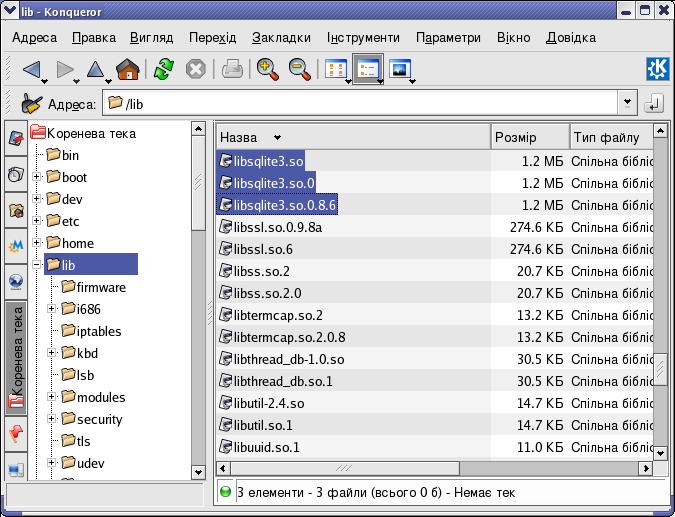Expand the home folder in the tree

37,242
